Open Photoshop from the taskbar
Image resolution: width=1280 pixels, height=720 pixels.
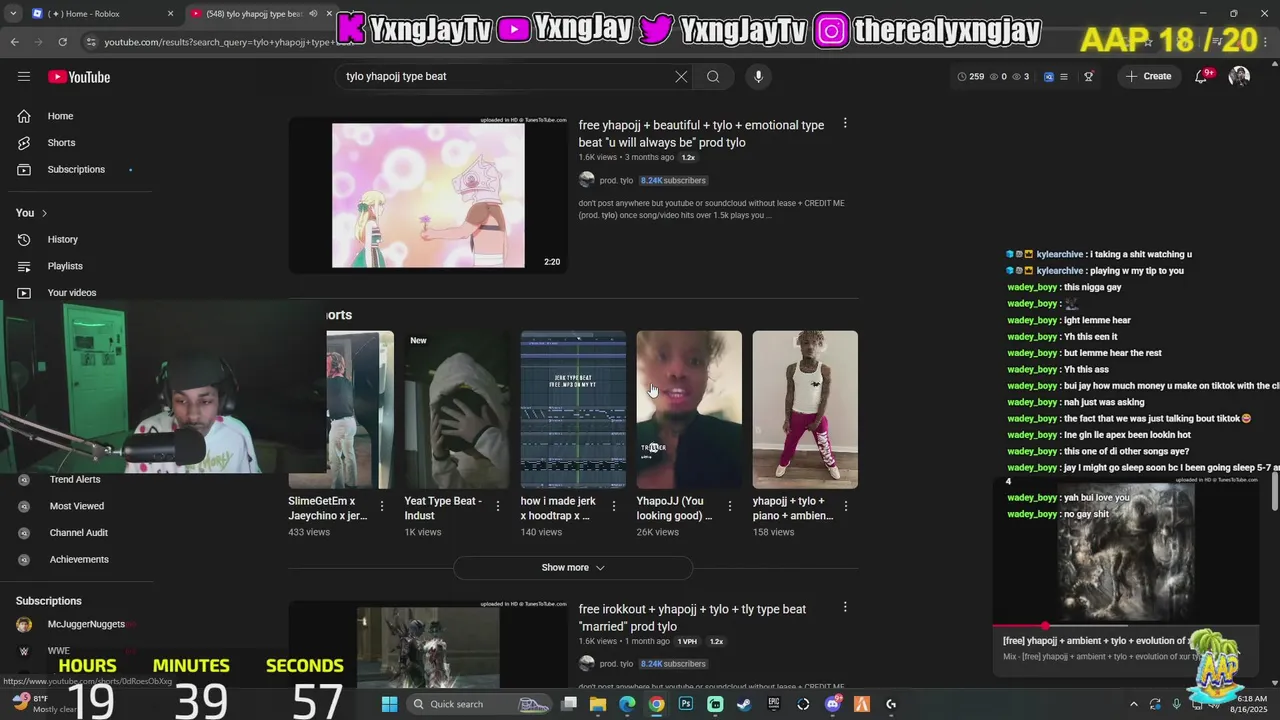pyautogui.click(x=686, y=704)
